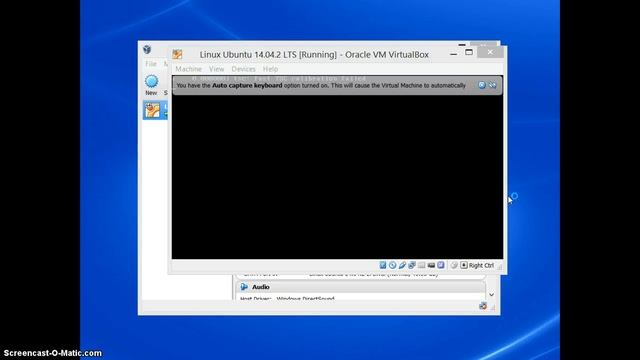Click the purple virtualization features status icon
640x360 pixels.
(x=441, y=265)
